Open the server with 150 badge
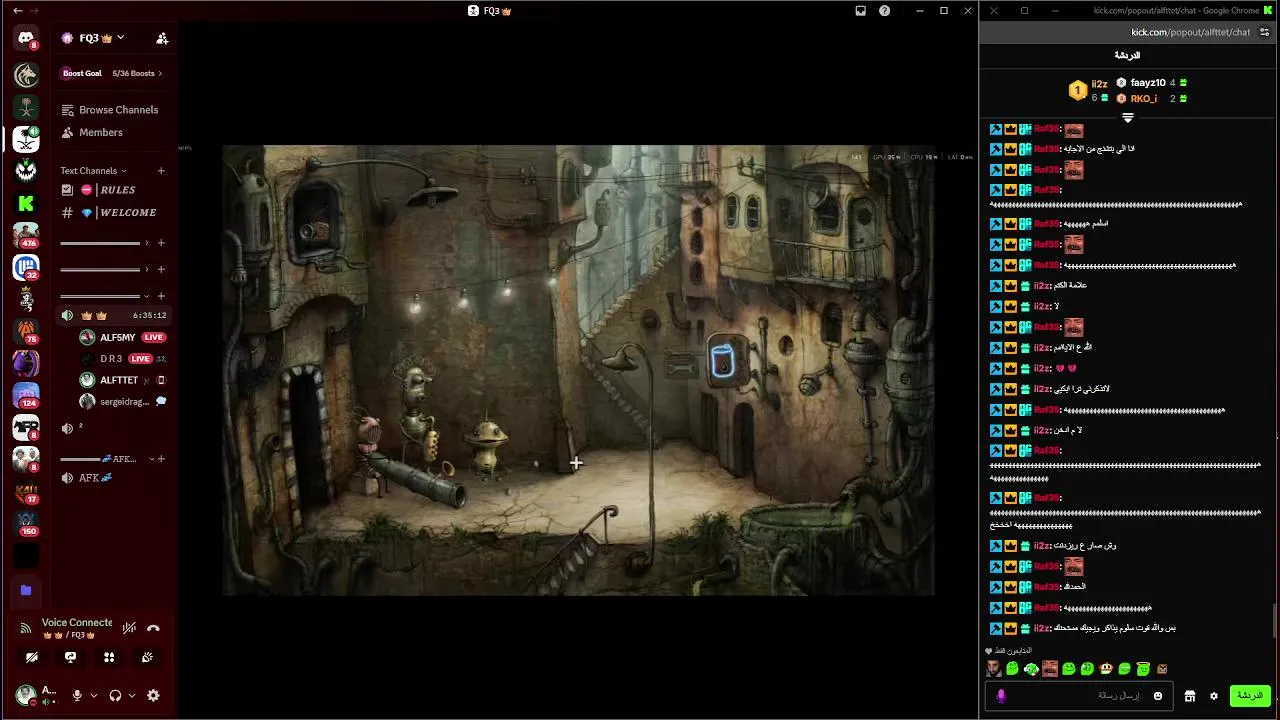1280x720 pixels. tap(26, 523)
